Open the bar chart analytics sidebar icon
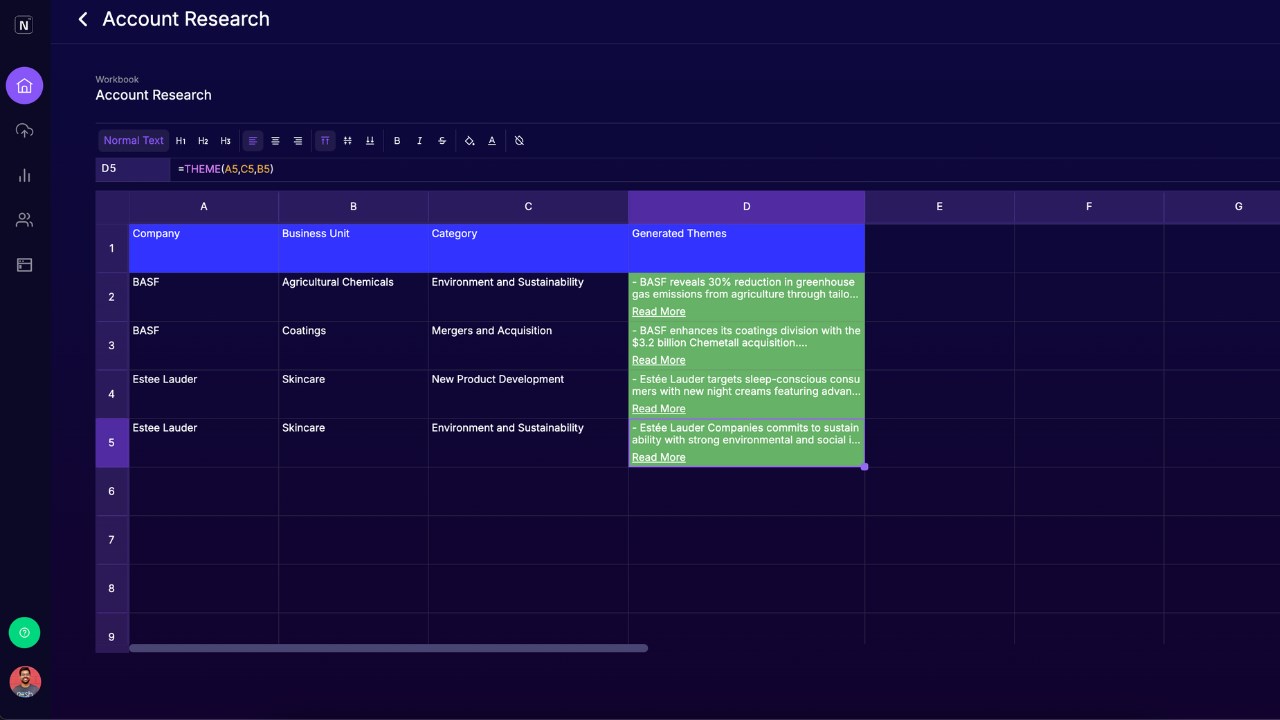 [25, 176]
